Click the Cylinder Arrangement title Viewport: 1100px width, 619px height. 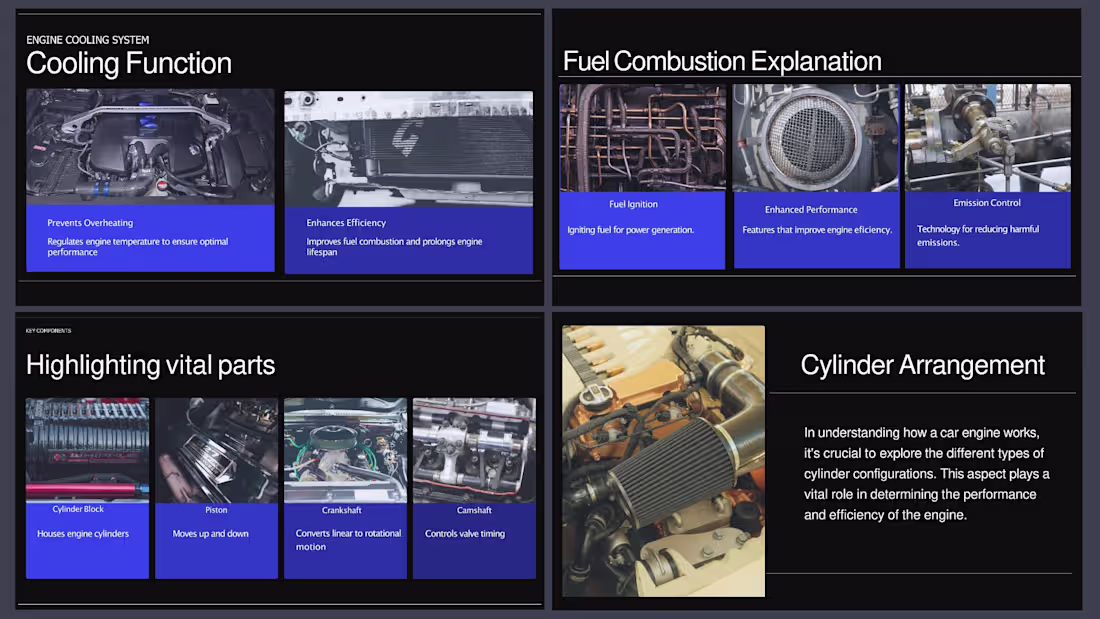coord(922,366)
